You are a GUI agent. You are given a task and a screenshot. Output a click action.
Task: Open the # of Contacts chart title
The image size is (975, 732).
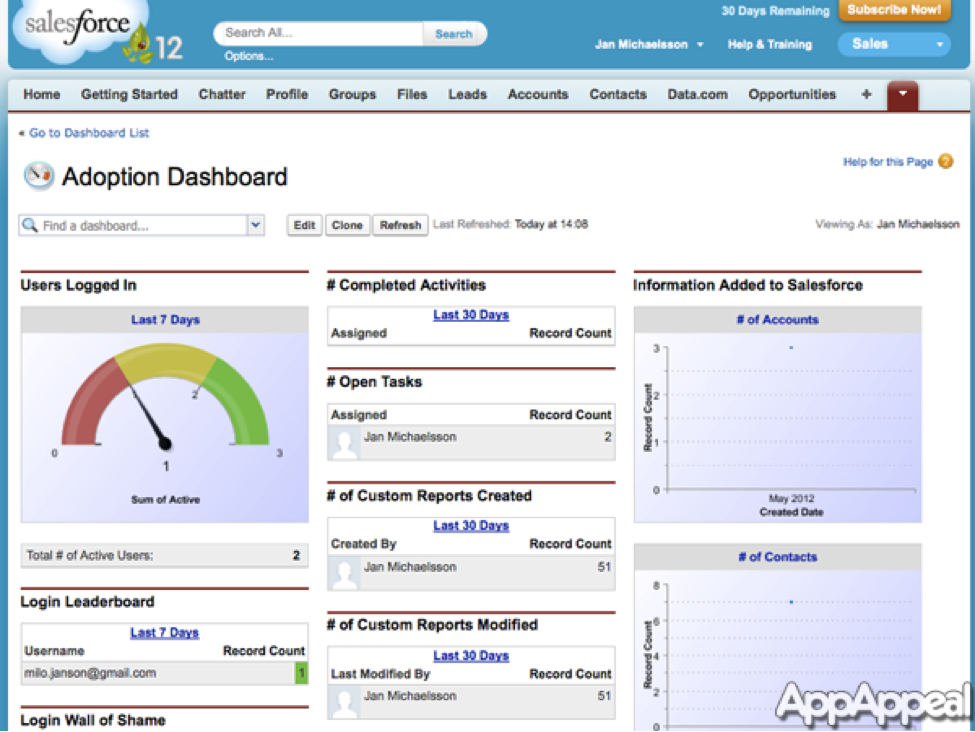pos(777,557)
